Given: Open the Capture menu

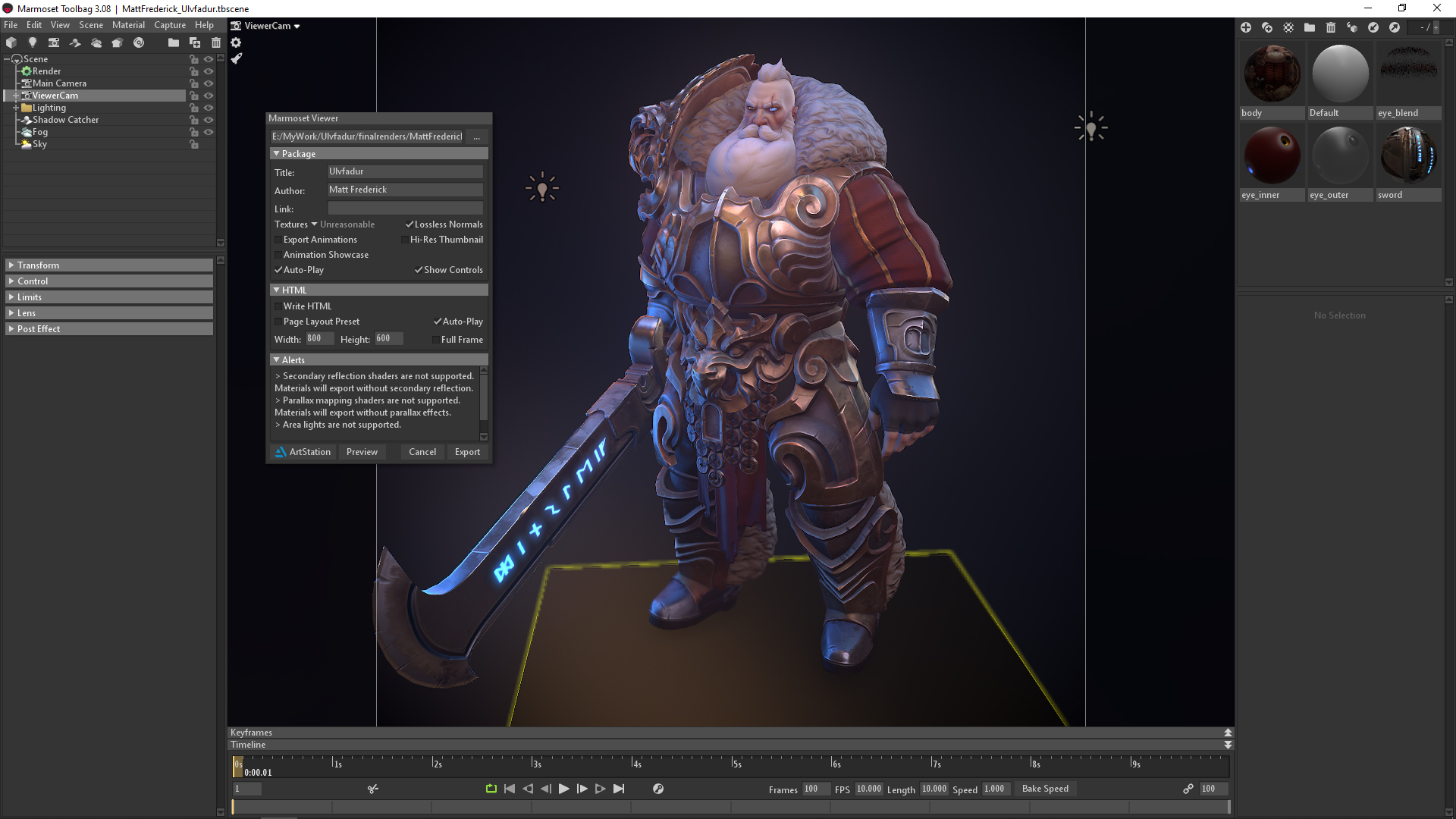Looking at the screenshot, I should [x=170, y=25].
